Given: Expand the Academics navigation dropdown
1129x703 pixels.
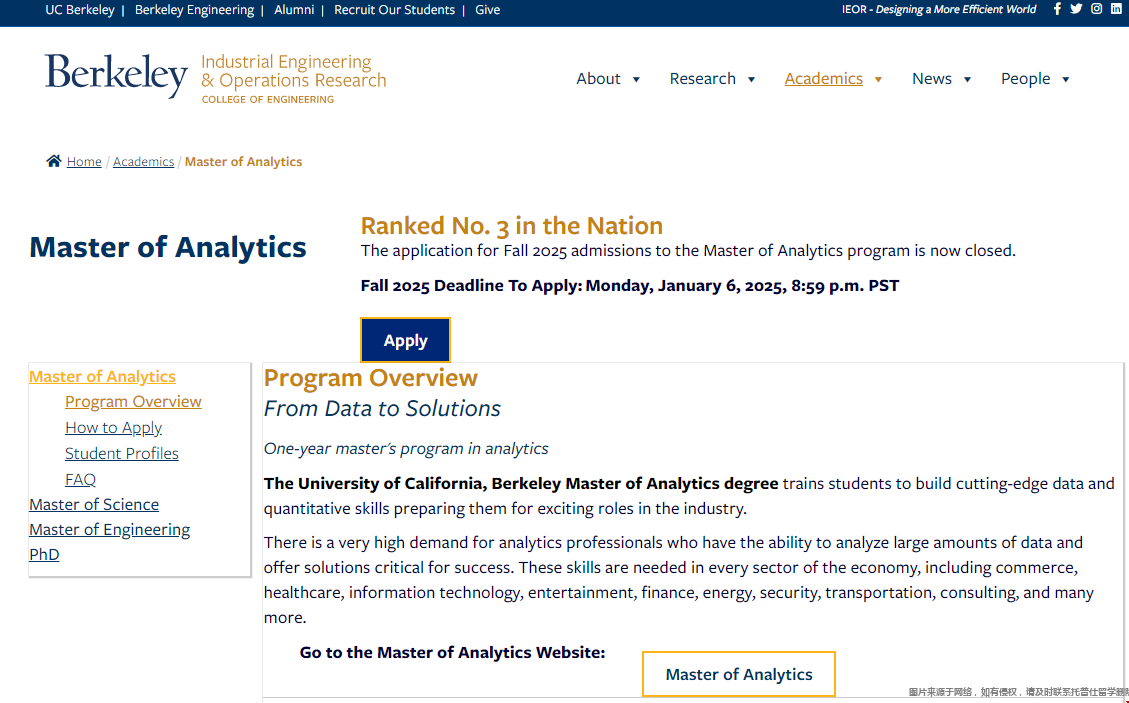Looking at the screenshot, I should (x=833, y=78).
